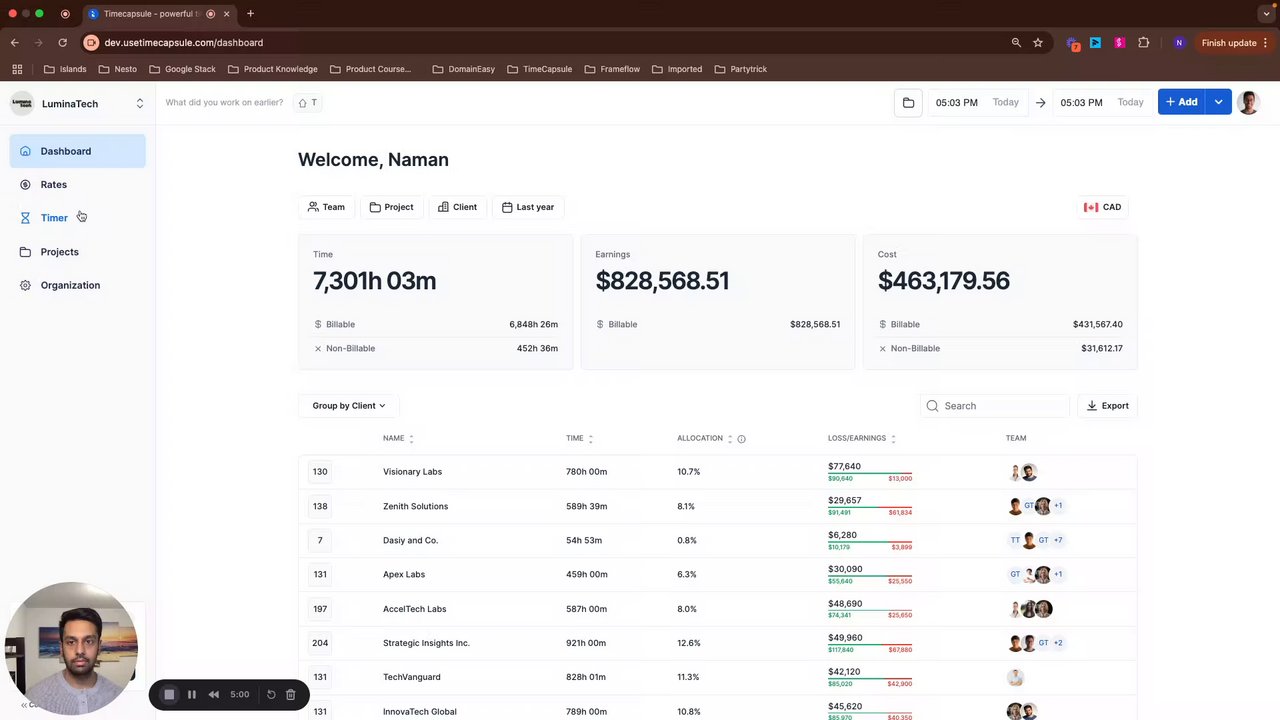Open the browser Extensions puzzle icon
This screenshot has height=720, width=1280.
coord(1144,43)
